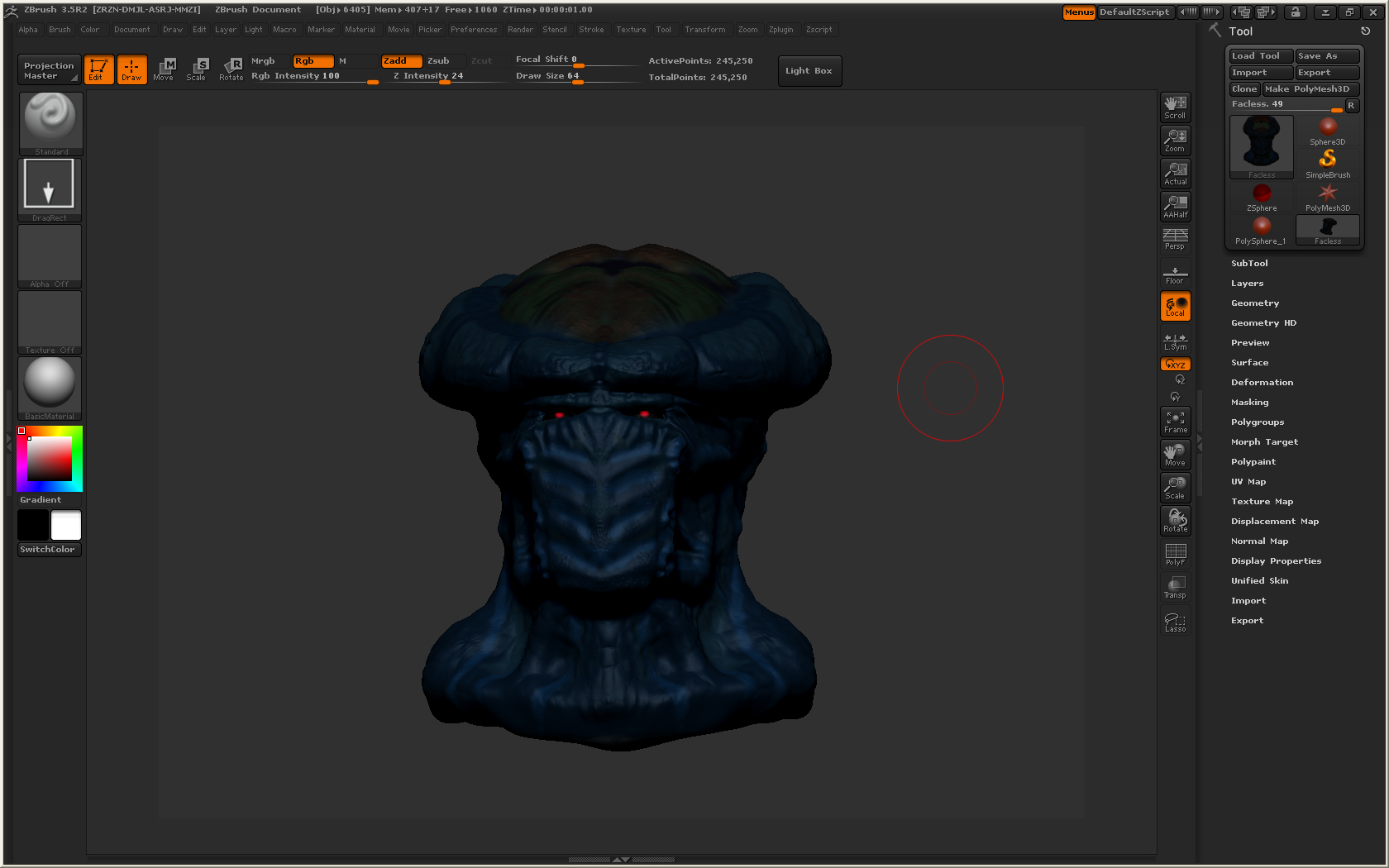This screenshot has height=868, width=1389.
Task: Expand the Geometry section
Action: click(x=1254, y=303)
